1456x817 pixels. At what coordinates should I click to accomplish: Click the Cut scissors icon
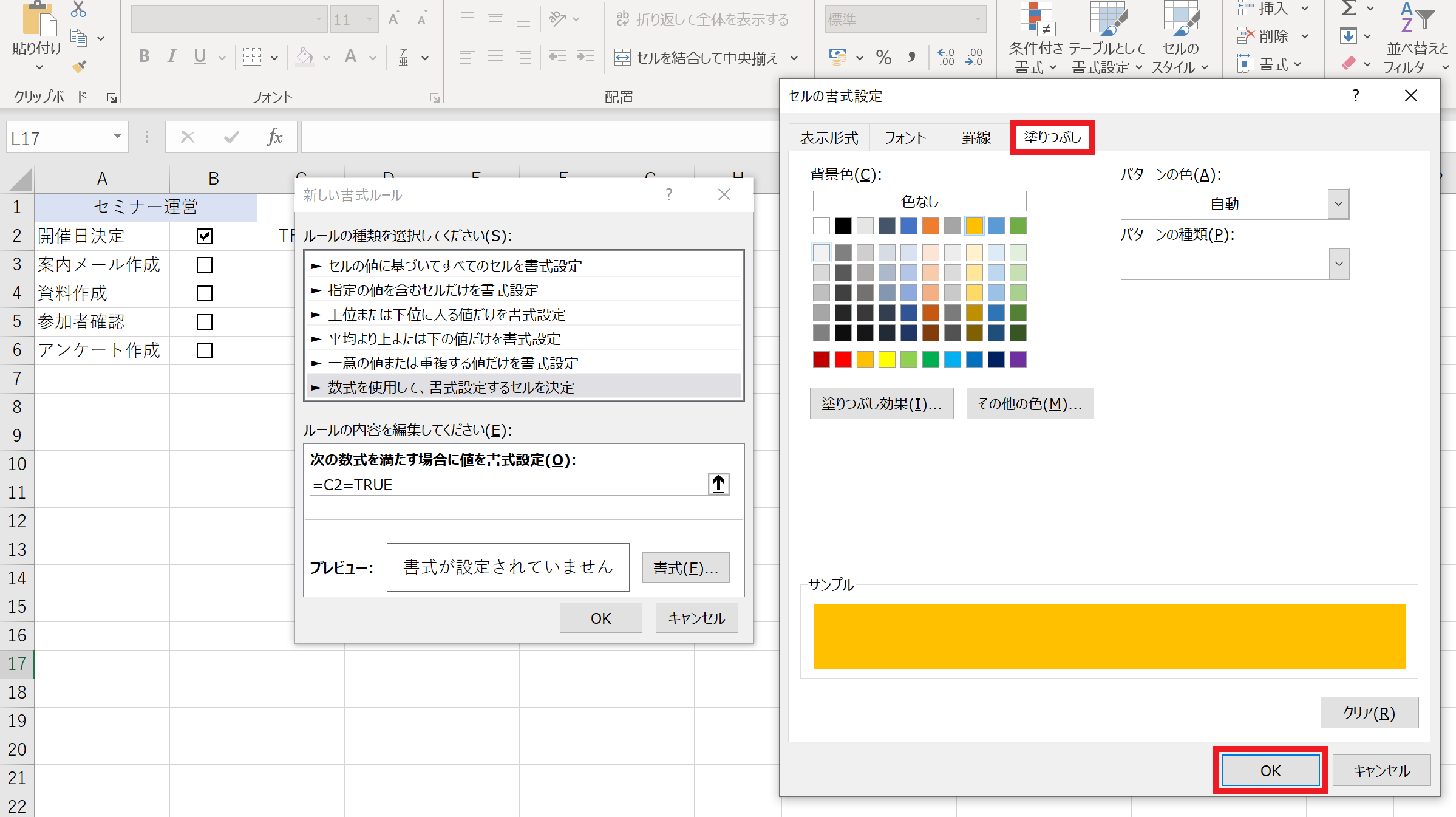click(78, 9)
